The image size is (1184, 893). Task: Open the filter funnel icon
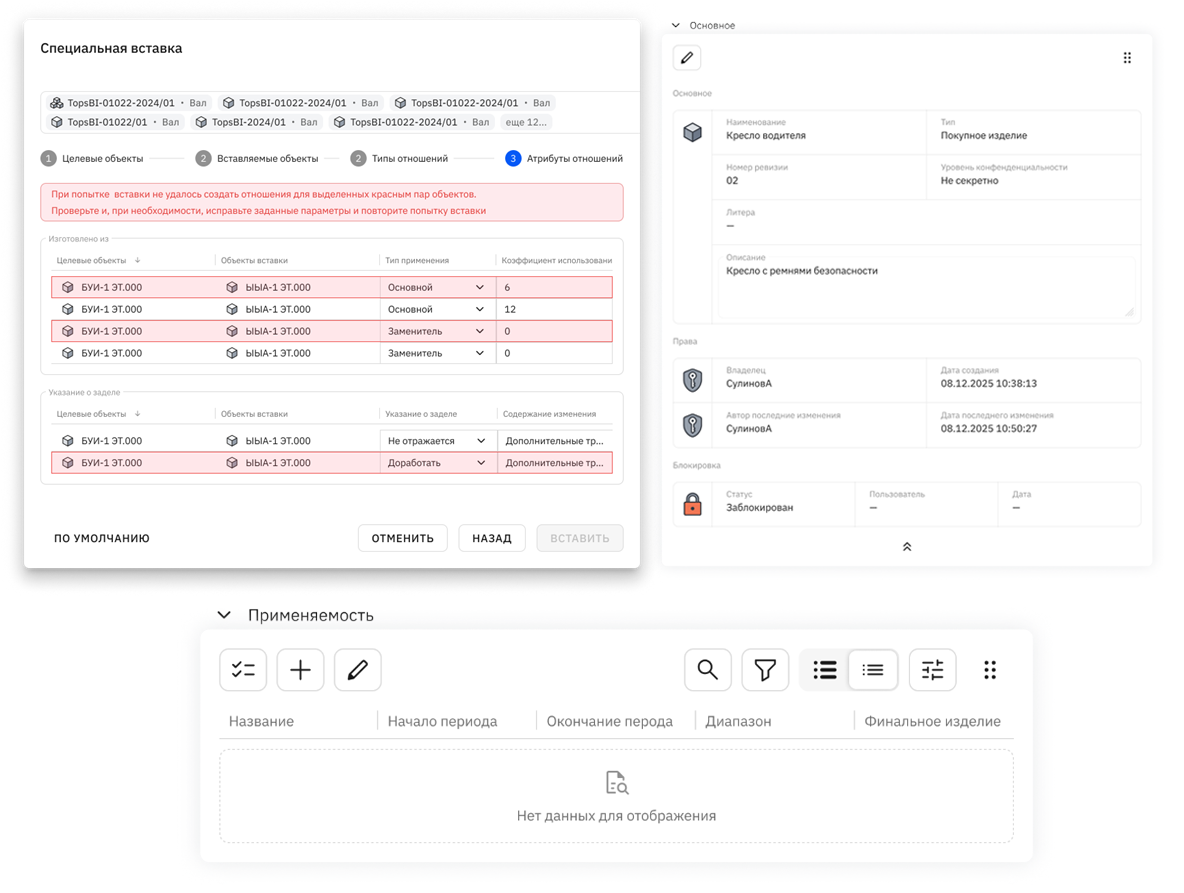(x=765, y=670)
